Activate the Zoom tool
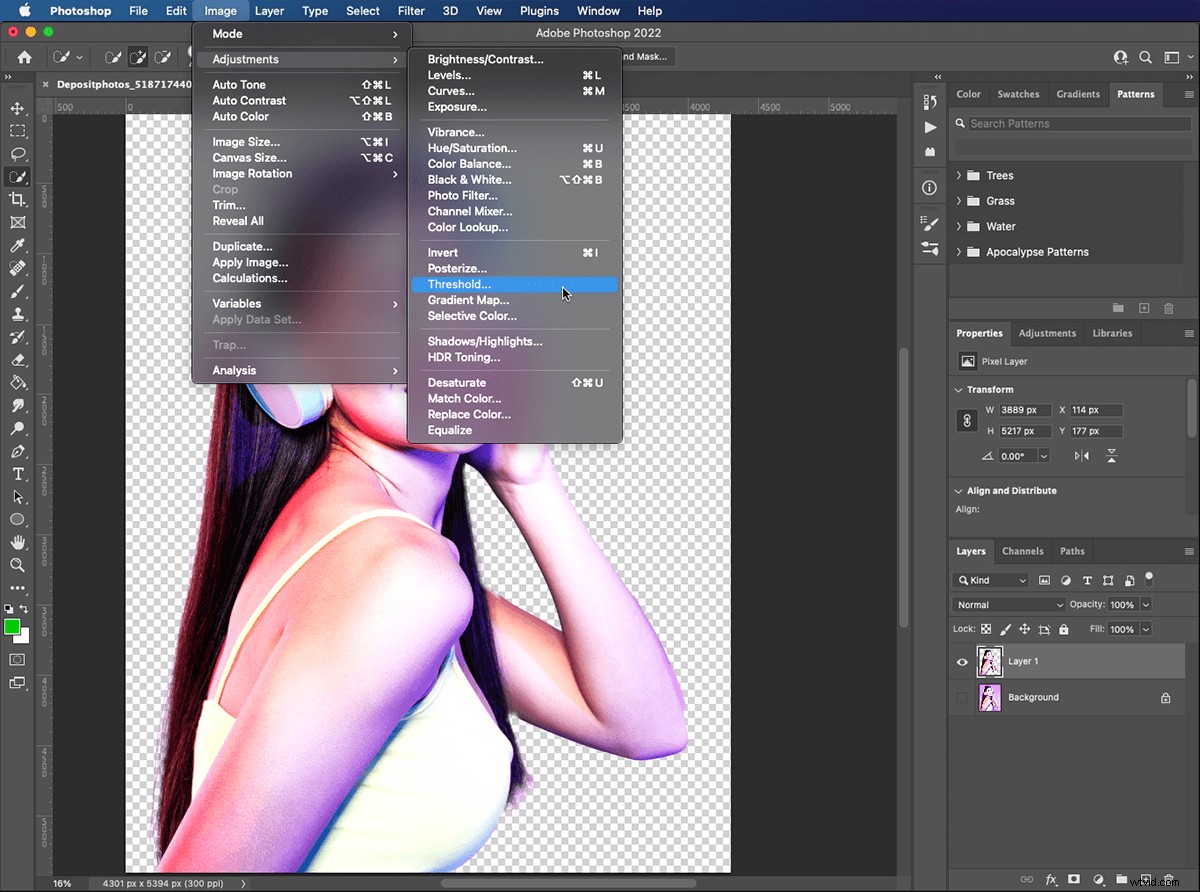 click(x=17, y=565)
